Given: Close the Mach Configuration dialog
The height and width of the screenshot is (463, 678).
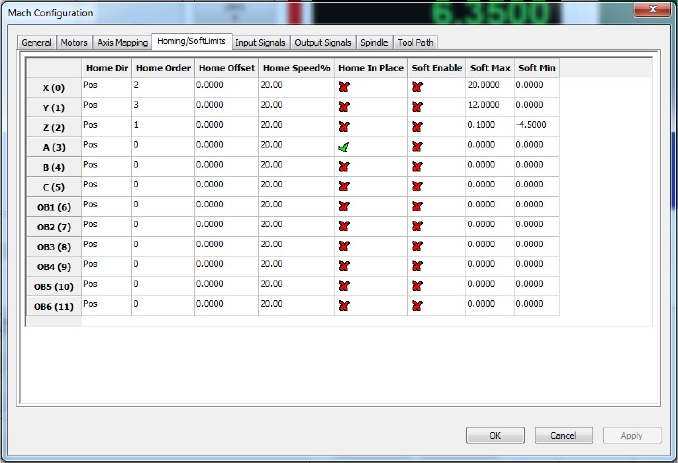Looking at the screenshot, I should 653,9.
